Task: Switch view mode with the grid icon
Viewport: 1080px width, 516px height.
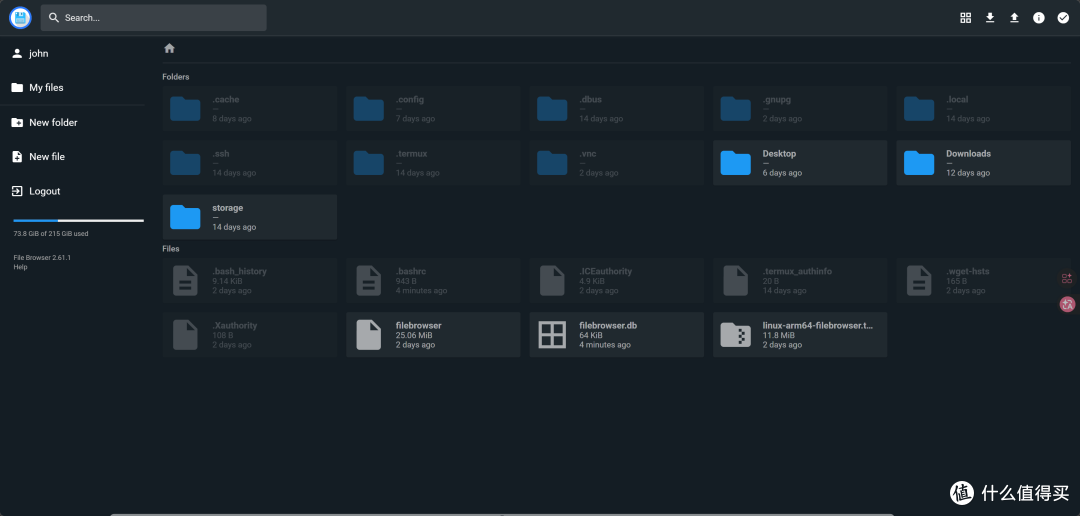Action: (x=966, y=18)
